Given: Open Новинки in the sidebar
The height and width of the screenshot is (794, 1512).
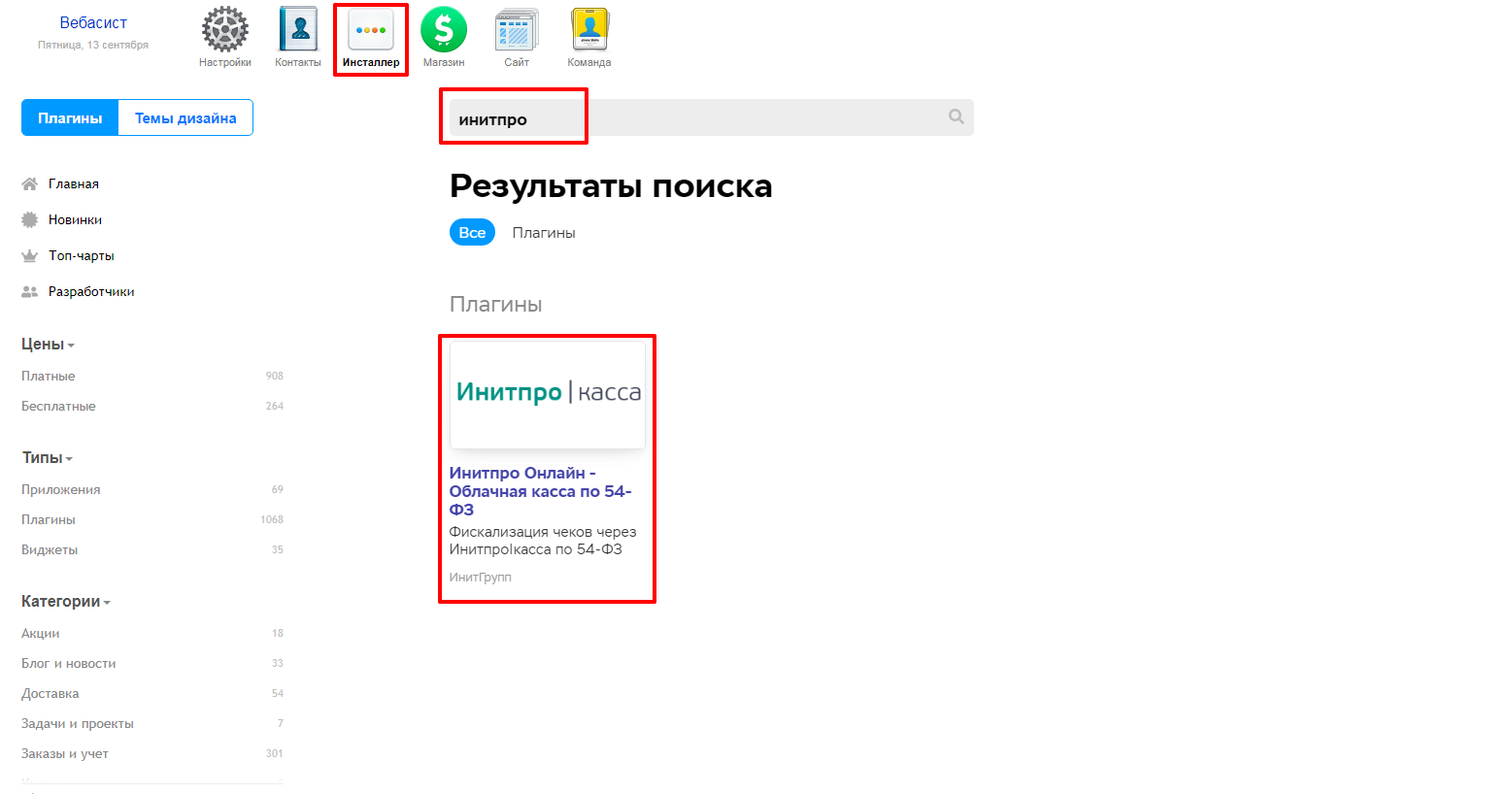Looking at the screenshot, I should [75, 219].
